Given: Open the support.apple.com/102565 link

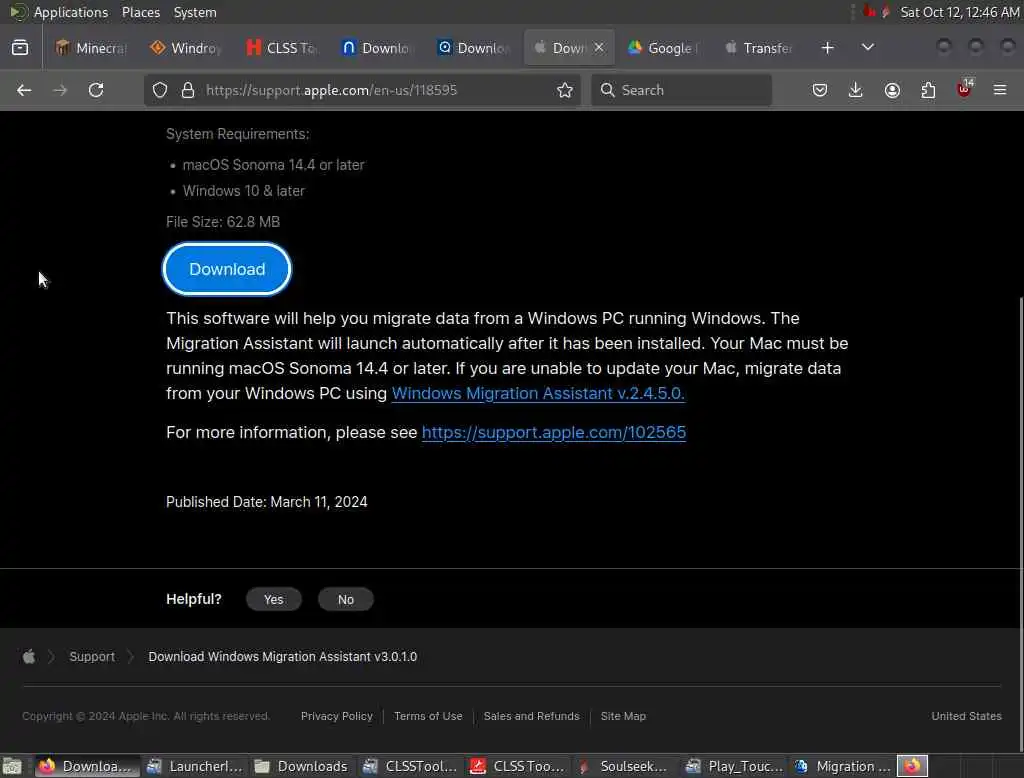Looking at the screenshot, I should (x=554, y=432).
